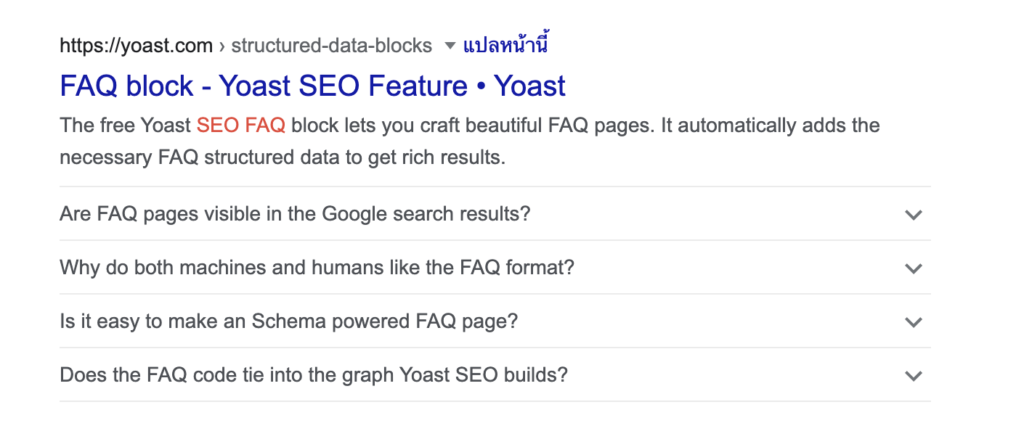Click chevron beside "Why do both machines" question

pyautogui.click(x=912, y=268)
